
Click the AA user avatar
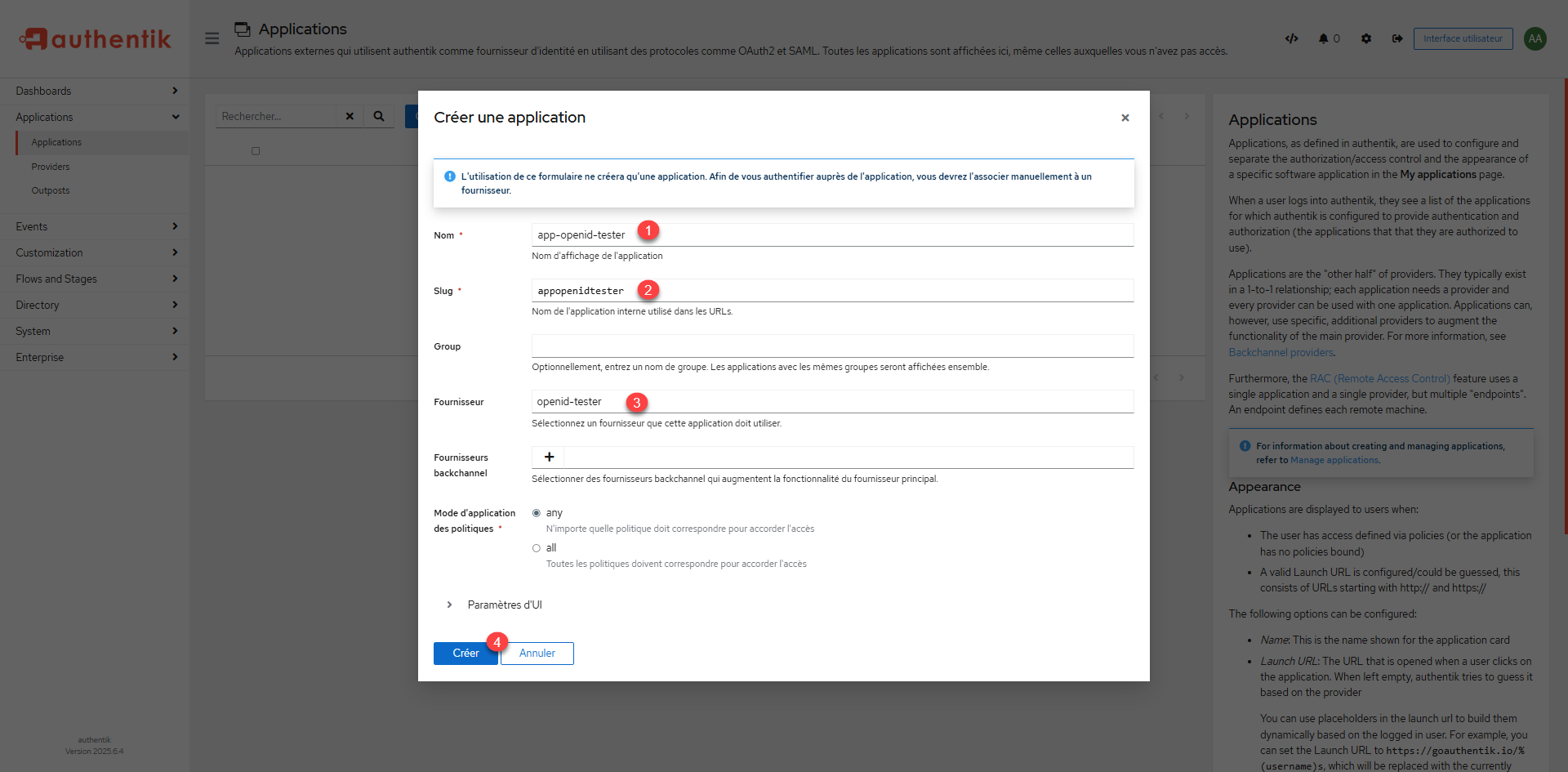1535,38
